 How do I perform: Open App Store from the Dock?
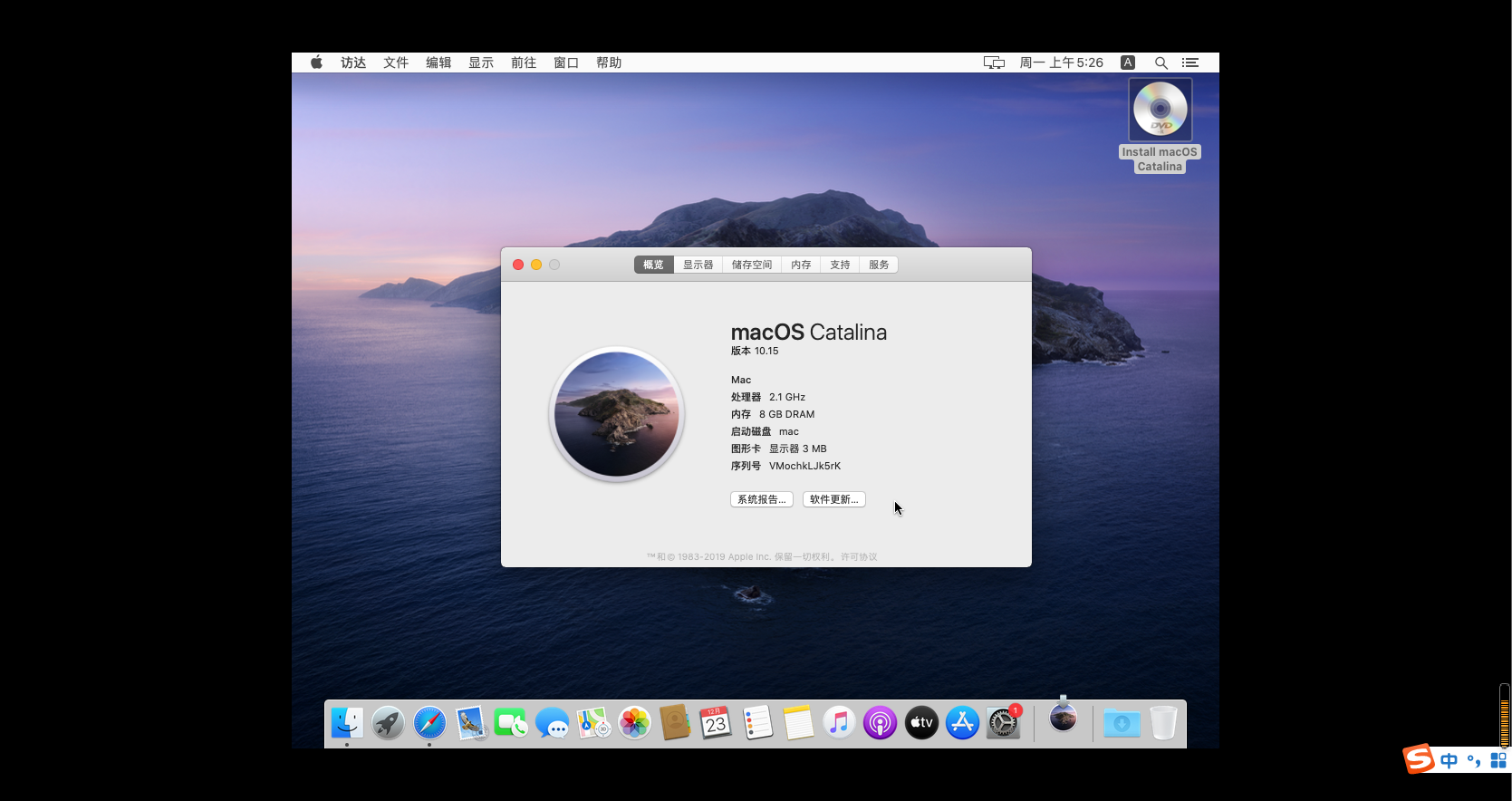click(962, 723)
